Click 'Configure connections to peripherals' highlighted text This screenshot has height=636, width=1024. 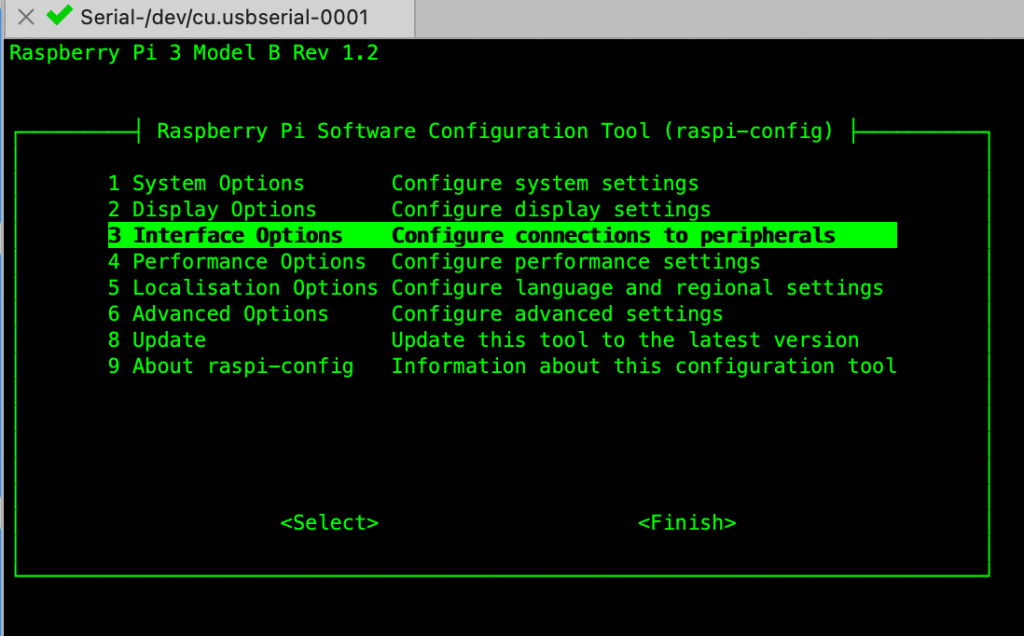(x=613, y=236)
